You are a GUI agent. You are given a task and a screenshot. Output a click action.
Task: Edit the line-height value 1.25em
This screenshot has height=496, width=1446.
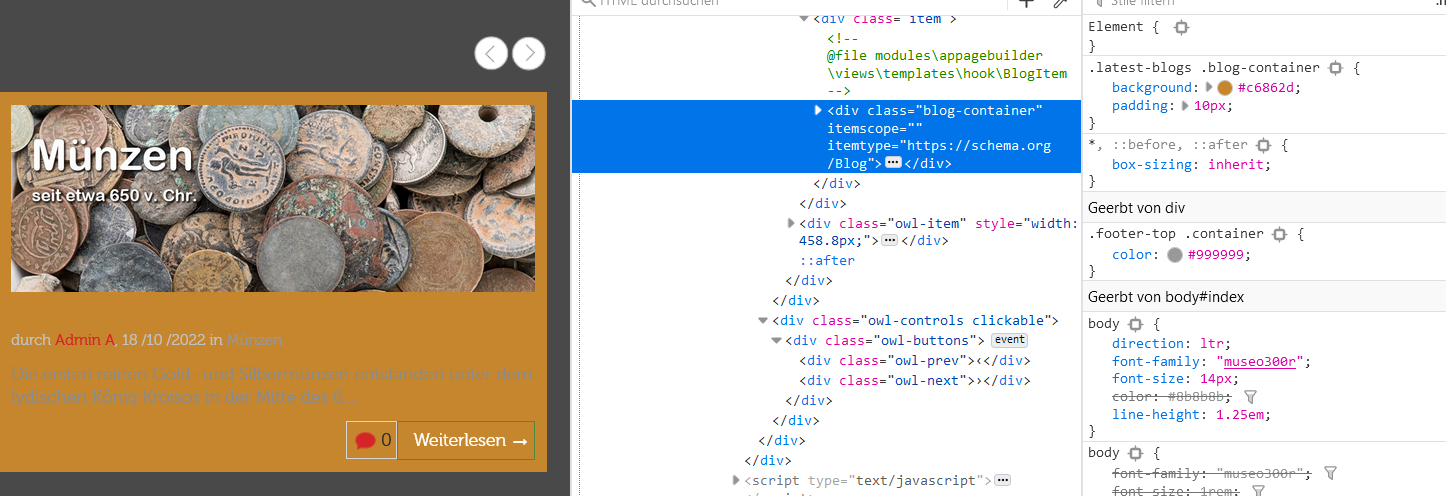[1242, 415]
